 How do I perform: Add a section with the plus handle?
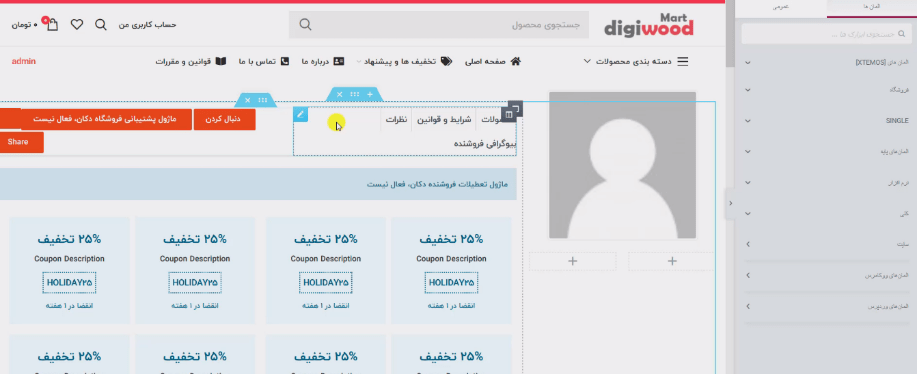[x=370, y=94]
